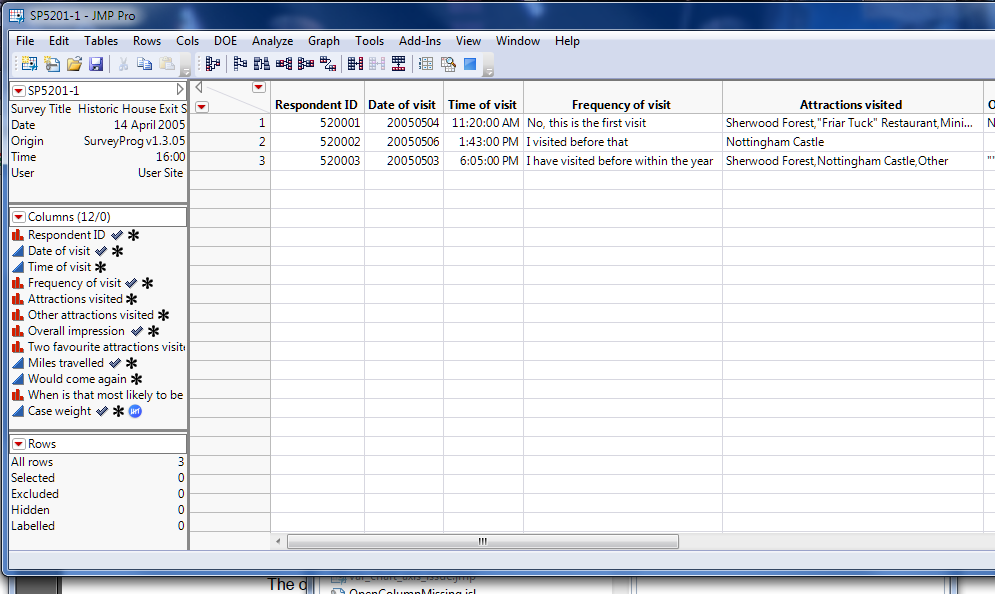This screenshot has width=995, height=594.
Task: Click the blue square toolbar icon
Action: tap(470, 63)
